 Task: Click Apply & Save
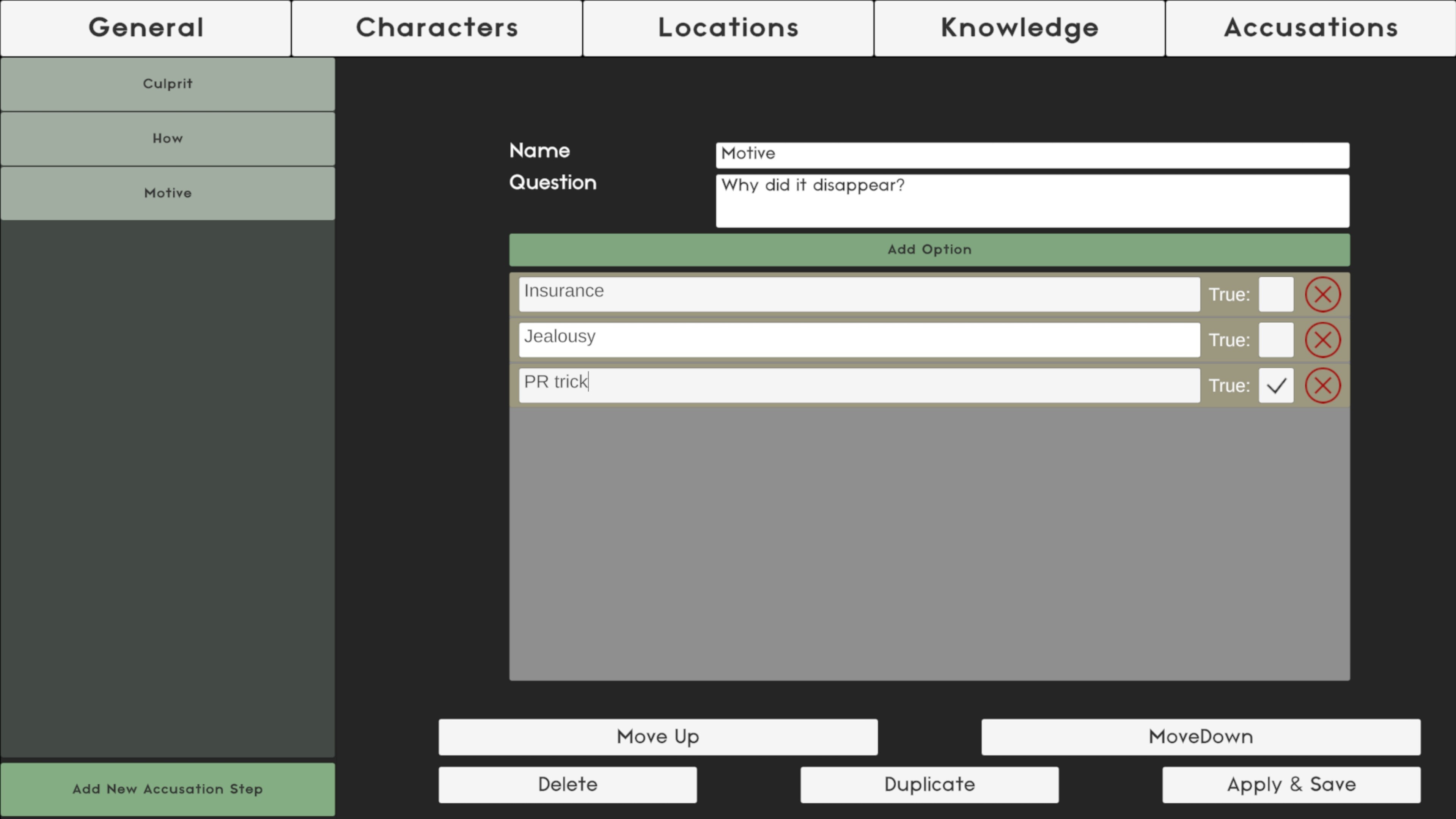pos(1291,784)
